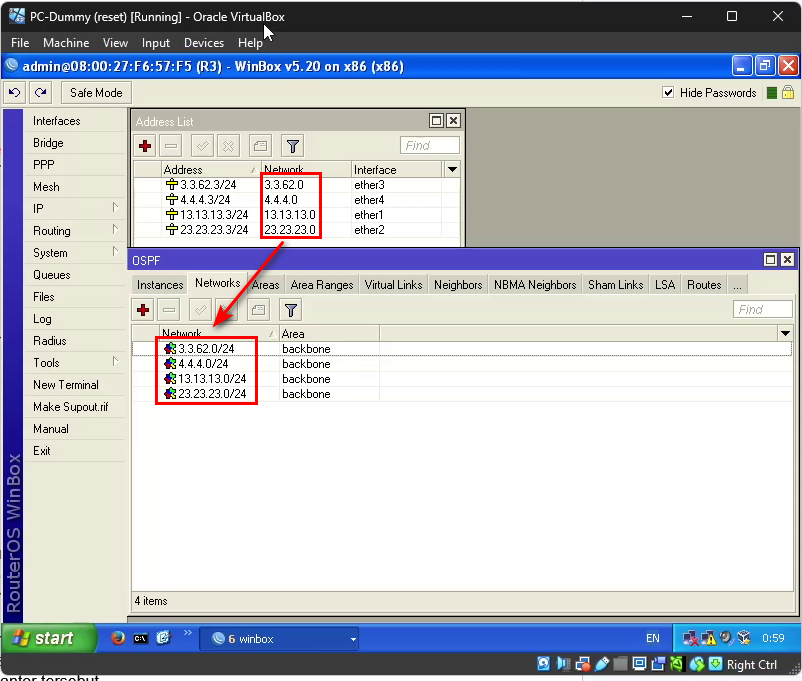Image resolution: width=802 pixels, height=681 pixels.
Task: Open New Terminal from sidebar
Action: point(66,385)
